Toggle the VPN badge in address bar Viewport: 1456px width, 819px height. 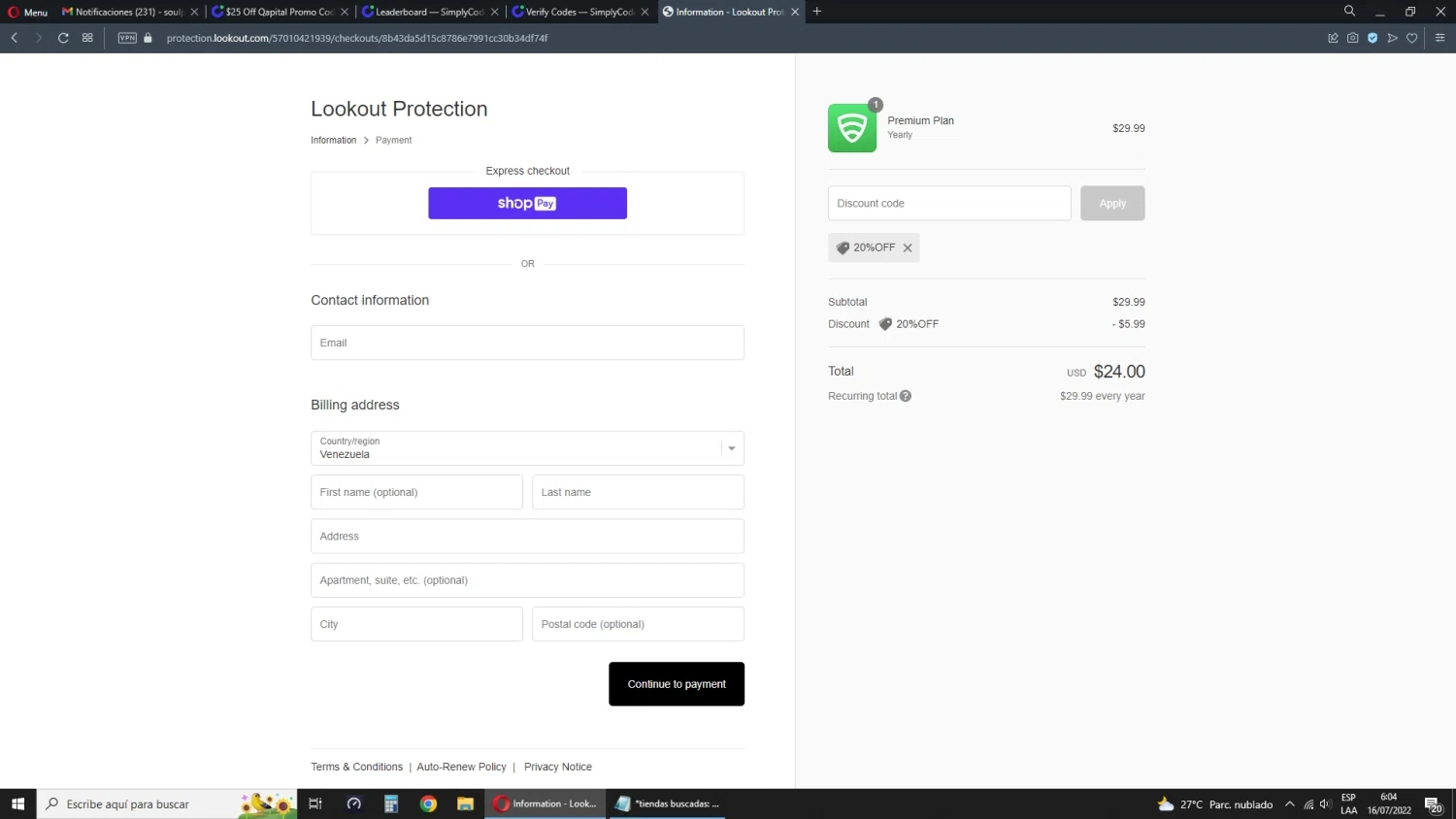127,38
